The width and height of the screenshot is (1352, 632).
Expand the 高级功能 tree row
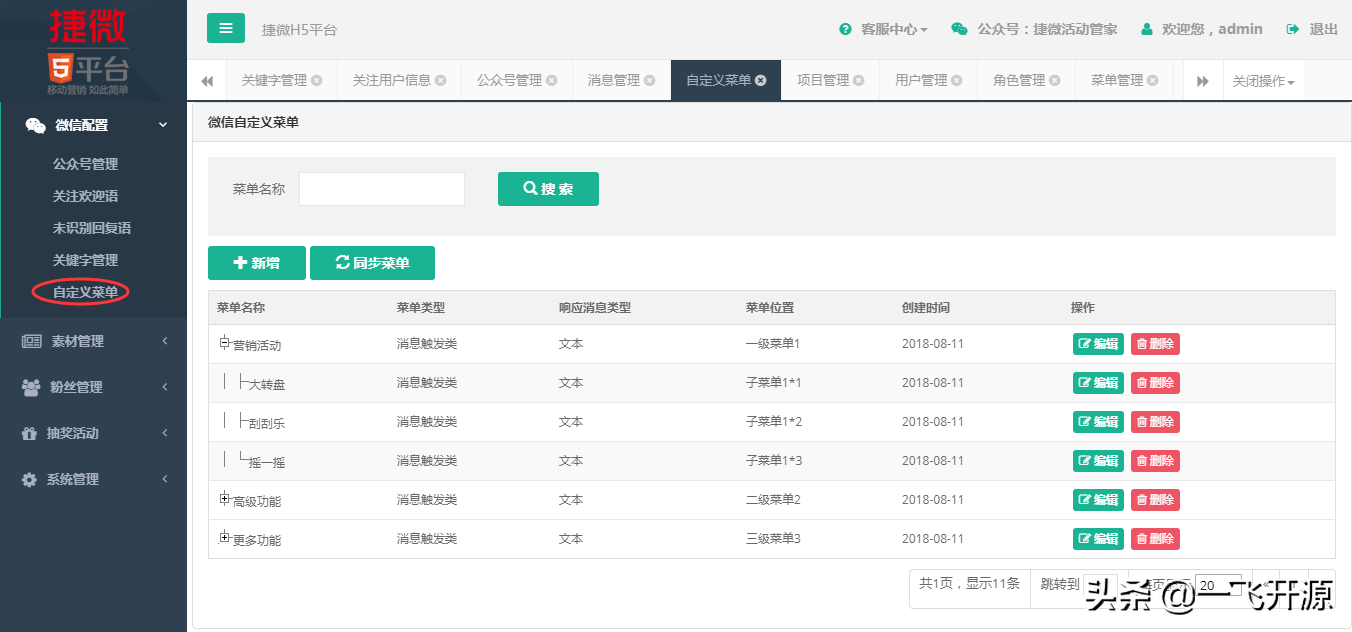pos(224,499)
